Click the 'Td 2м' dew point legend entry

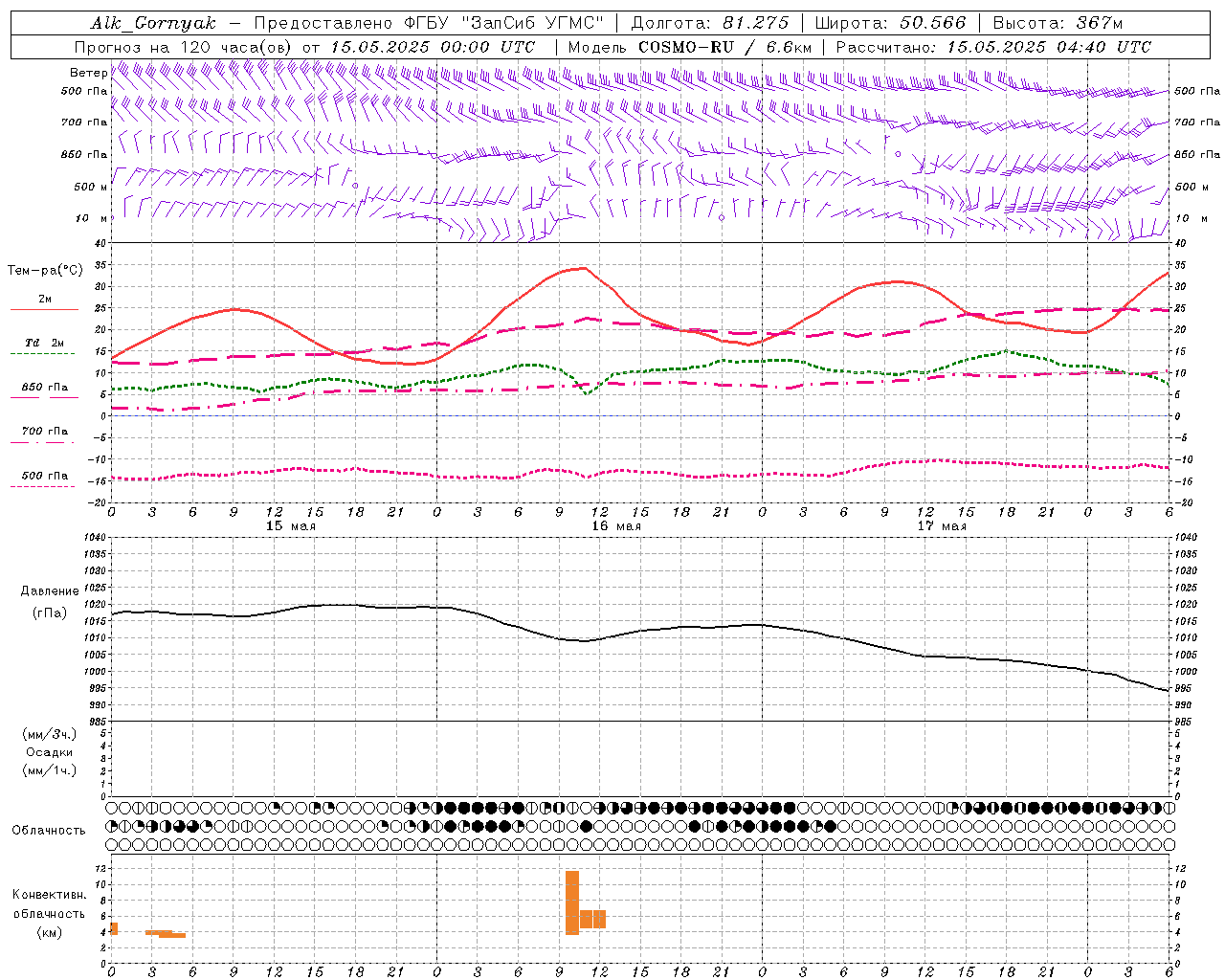click(44, 343)
